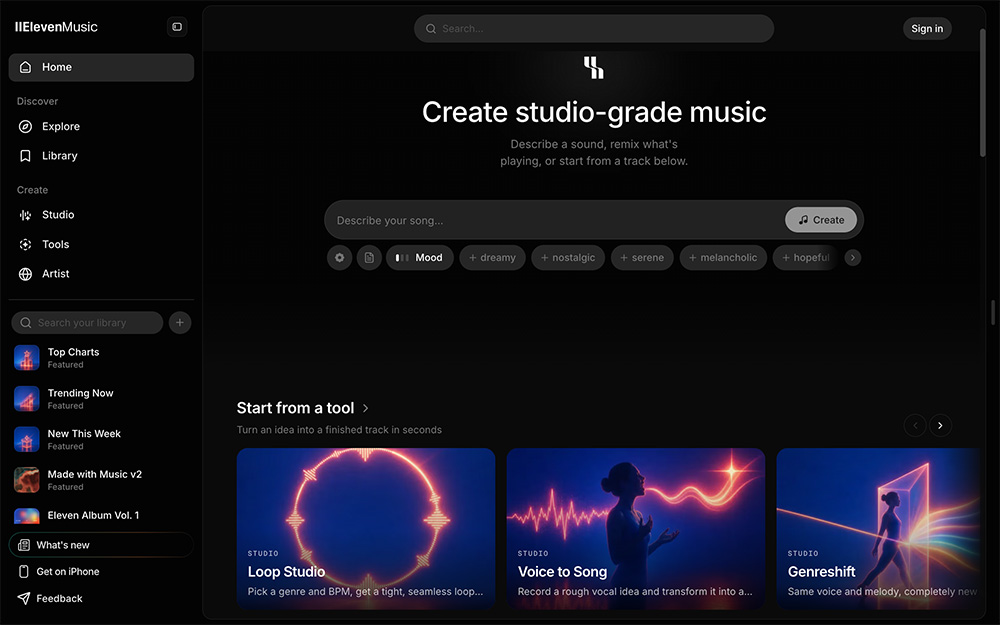Image resolution: width=1000 pixels, height=625 pixels.
Task: Go to next tool cards
Action: click(940, 425)
